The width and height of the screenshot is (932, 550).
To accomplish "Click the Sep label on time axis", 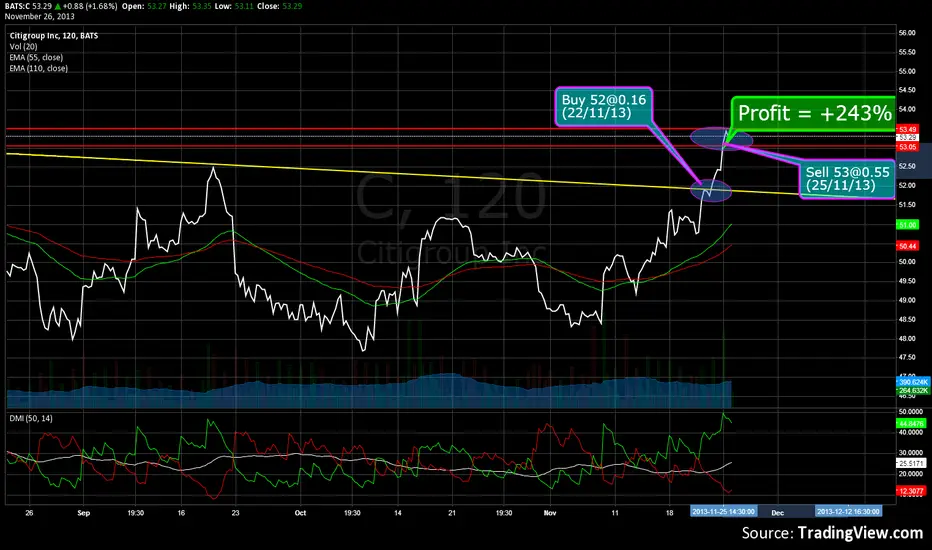I will pyautogui.click(x=83, y=513).
